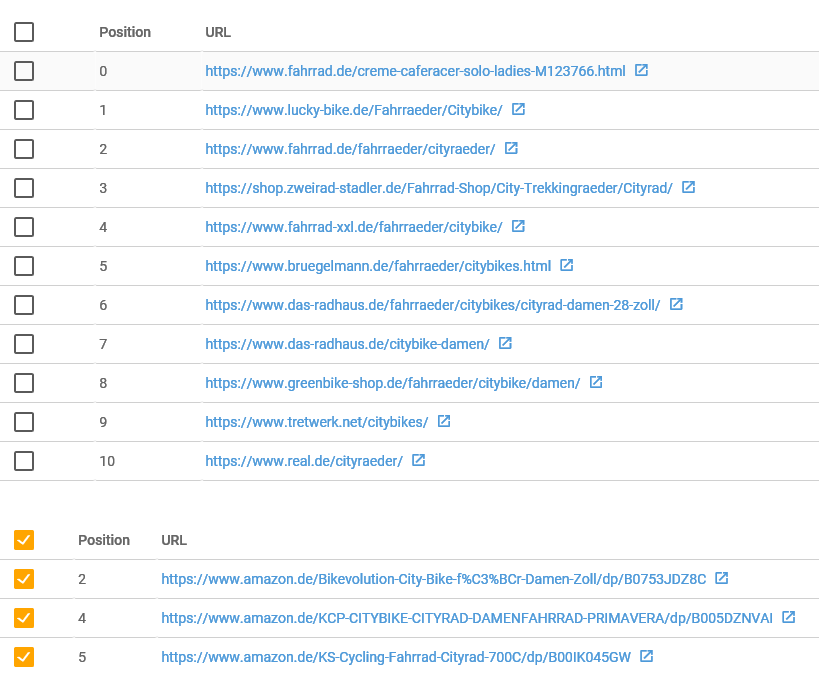
Task: Click external link icon beside real.de/cityraeder/
Action: coord(418,460)
